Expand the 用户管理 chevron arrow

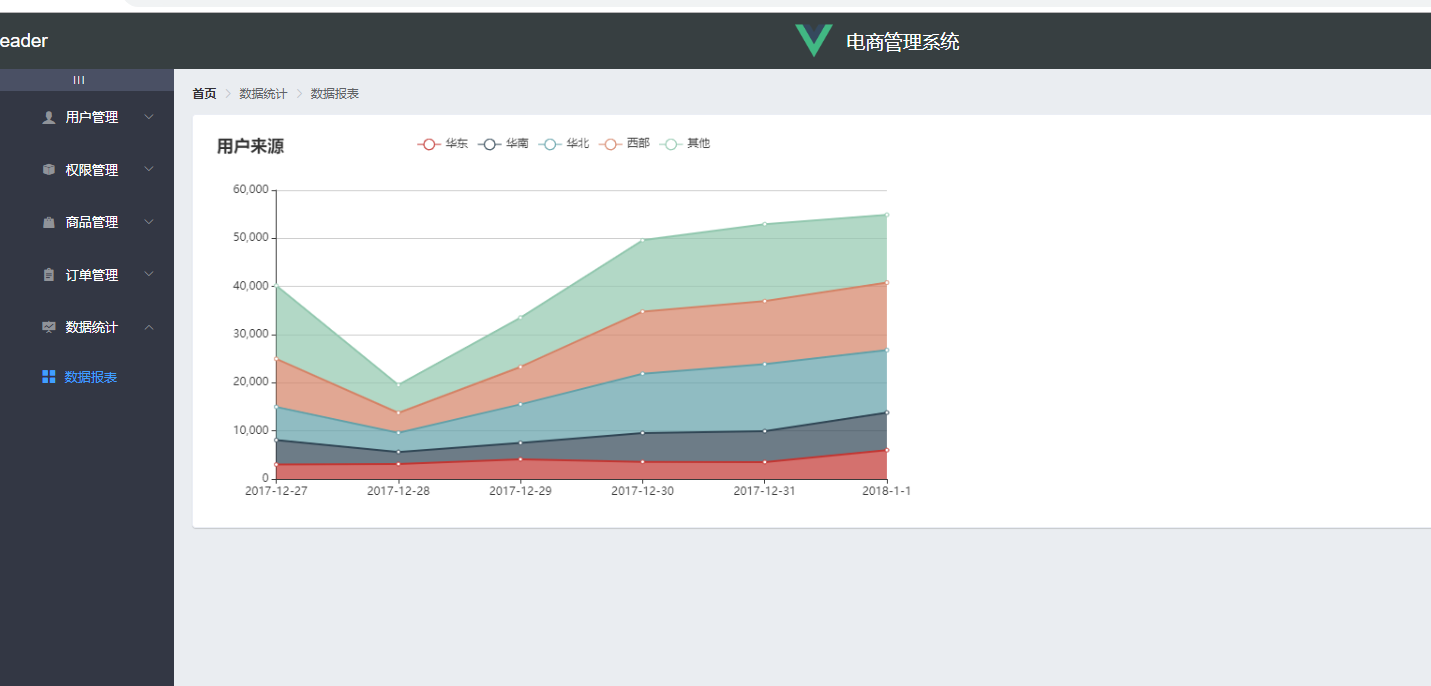(x=149, y=117)
